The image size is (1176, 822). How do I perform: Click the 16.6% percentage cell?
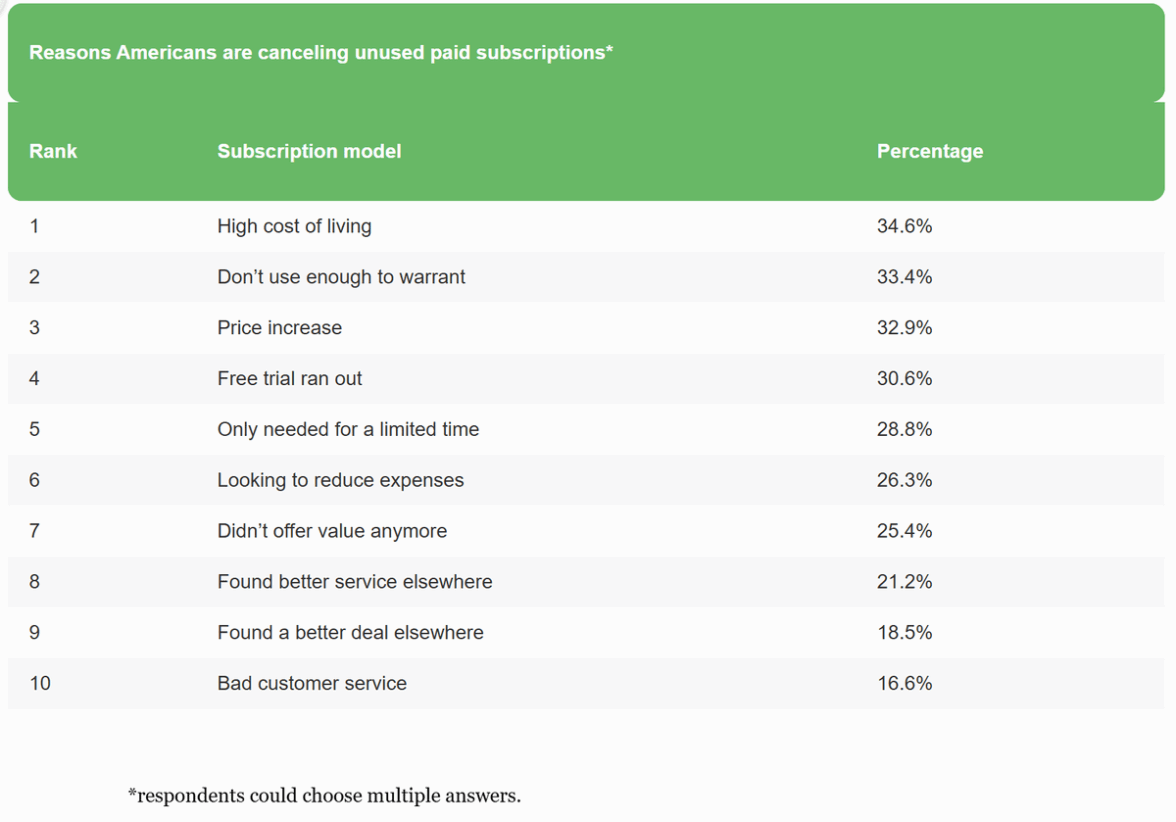pyautogui.click(x=904, y=684)
